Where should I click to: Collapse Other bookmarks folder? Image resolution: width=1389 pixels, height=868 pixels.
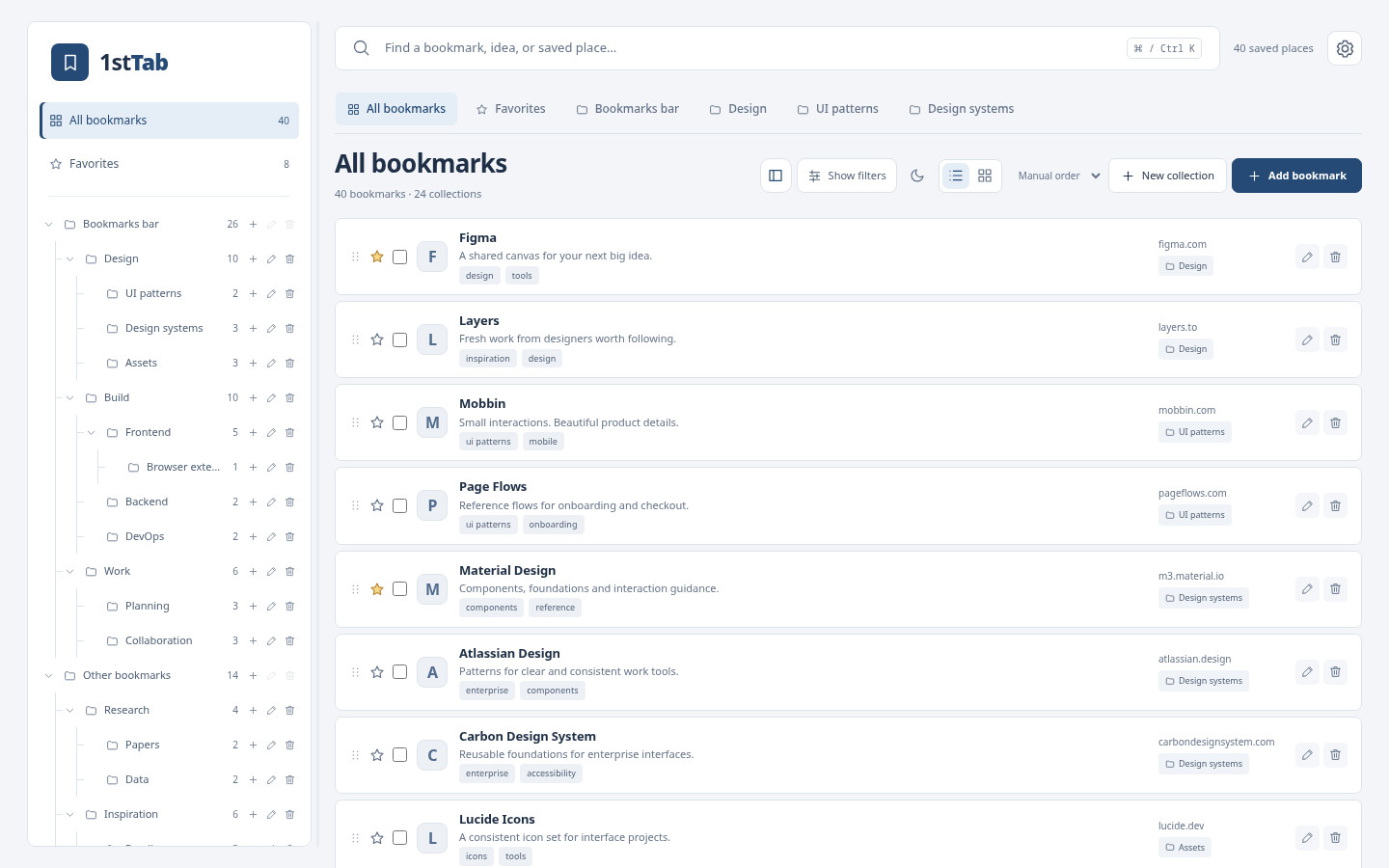point(48,676)
